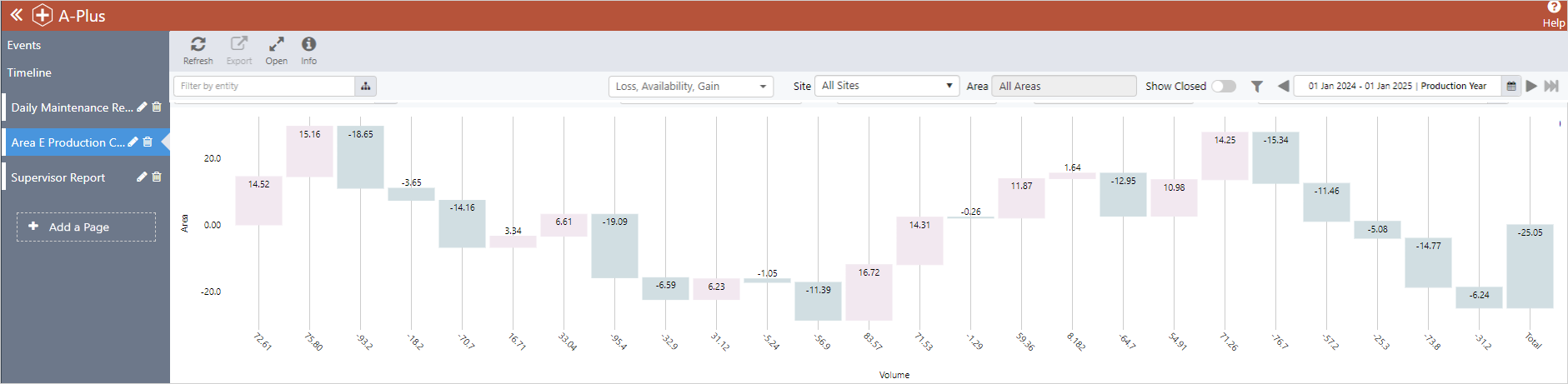
Task: Open Timeline in the sidebar
Action: pos(29,72)
